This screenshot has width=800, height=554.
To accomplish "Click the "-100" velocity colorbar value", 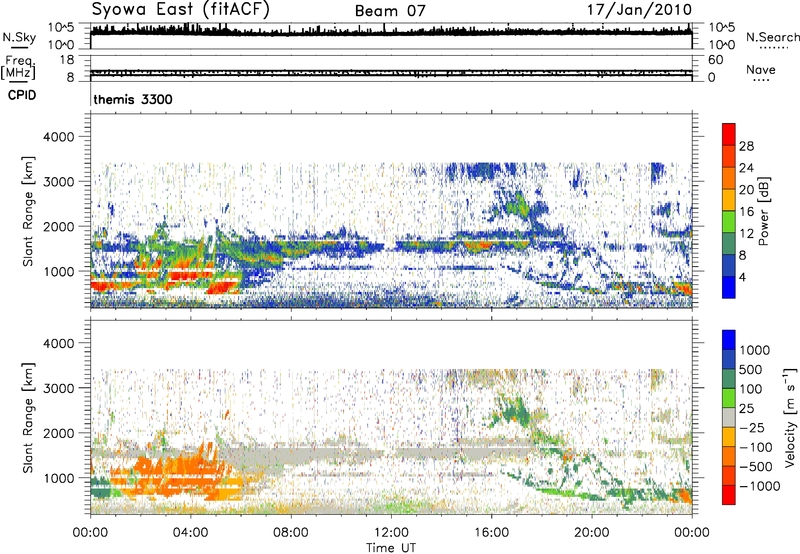I will [x=756, y=447].
